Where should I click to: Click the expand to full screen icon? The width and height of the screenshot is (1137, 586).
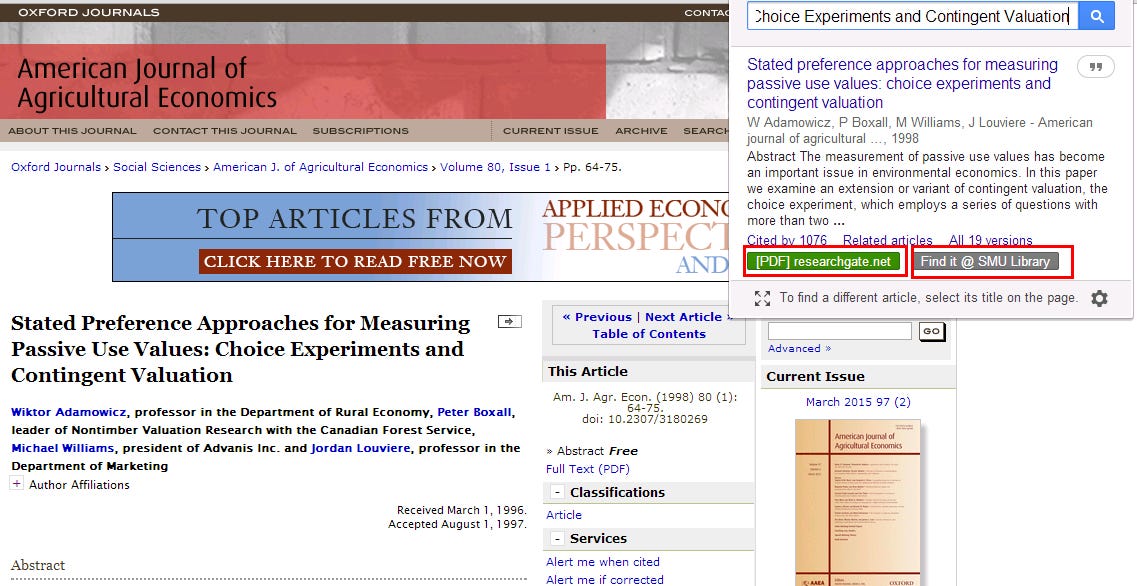[x=762, y=298]
